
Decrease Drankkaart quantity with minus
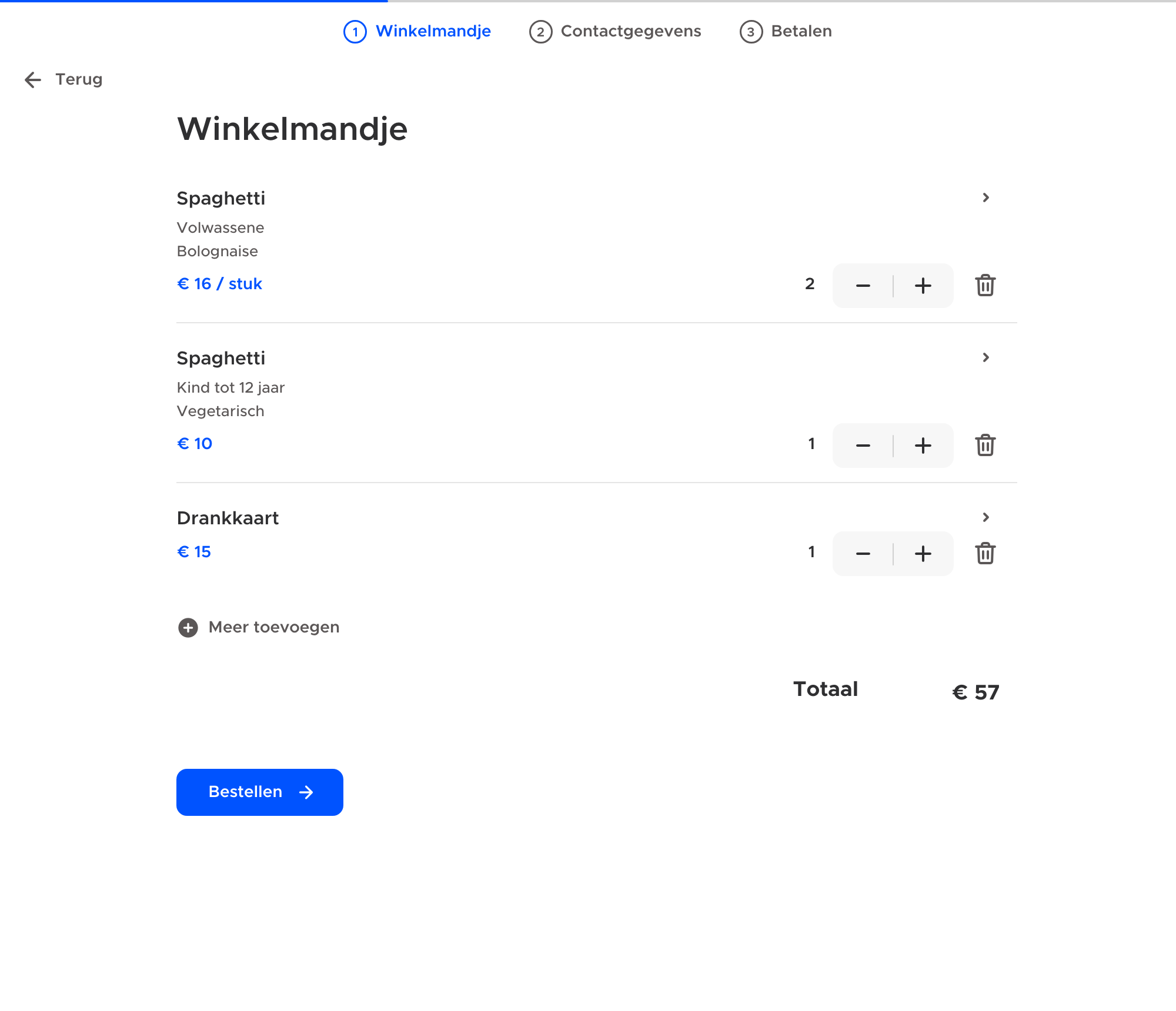point(863,554)
